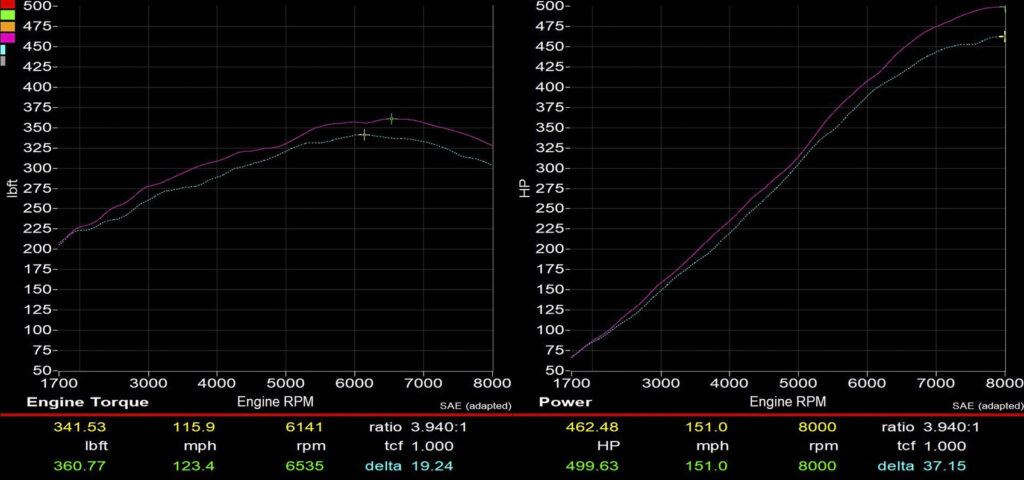Click the red run color swatch
This screenshot has width=1024, height=480.
[x=6, y=4]
